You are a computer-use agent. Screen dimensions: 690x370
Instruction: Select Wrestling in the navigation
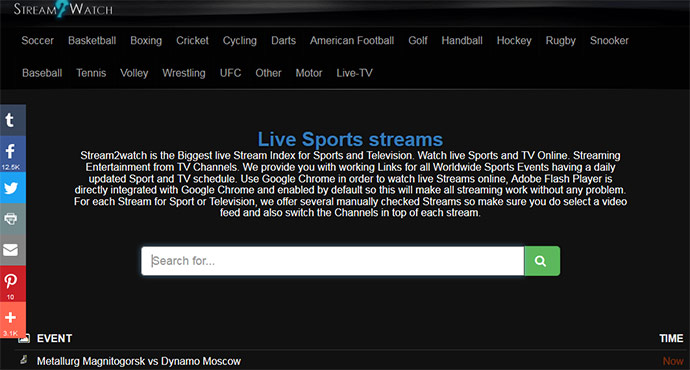point(184,73)
